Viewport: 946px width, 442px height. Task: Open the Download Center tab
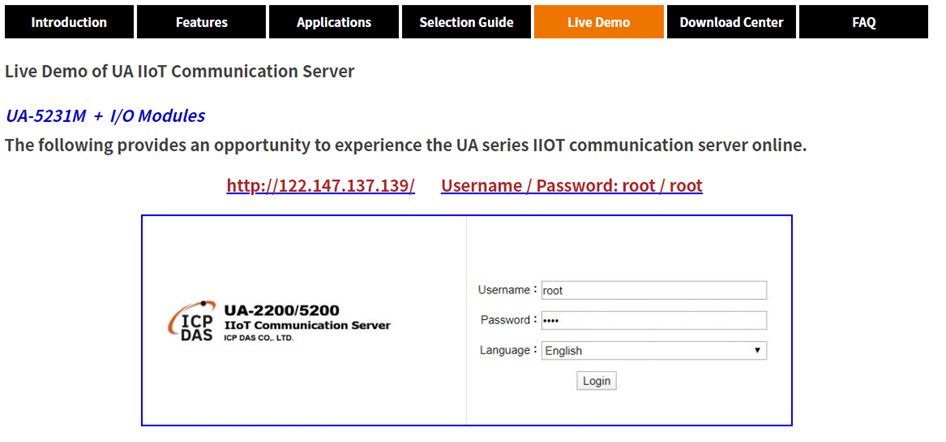tap(731, 22)
